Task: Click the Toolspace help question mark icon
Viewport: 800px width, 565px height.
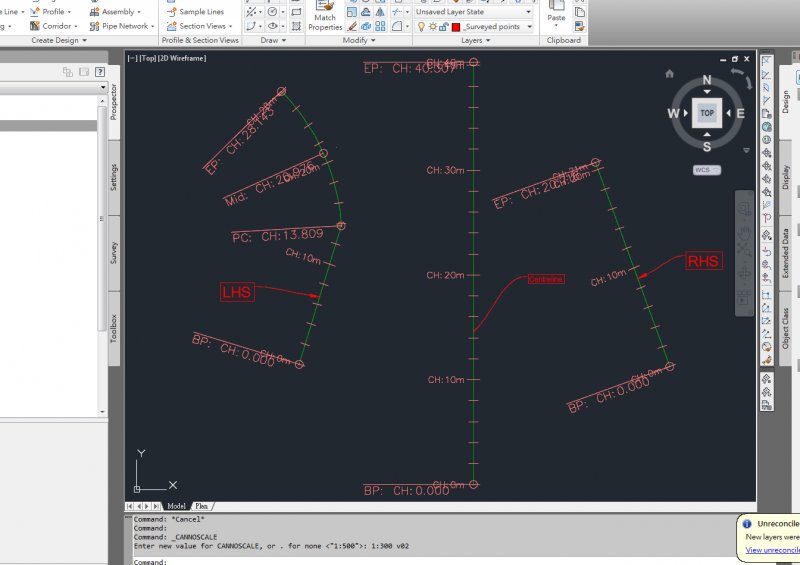Action: (x=98, y=72)
